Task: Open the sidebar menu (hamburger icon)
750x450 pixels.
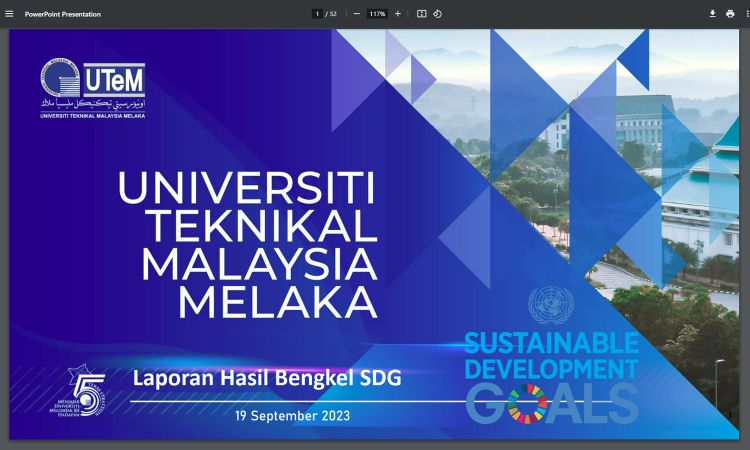Action: (x=10, y=14)
